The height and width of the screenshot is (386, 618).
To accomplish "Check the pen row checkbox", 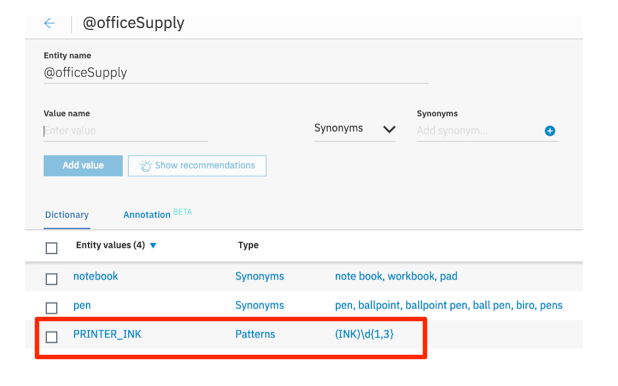I will pos(51,308).
